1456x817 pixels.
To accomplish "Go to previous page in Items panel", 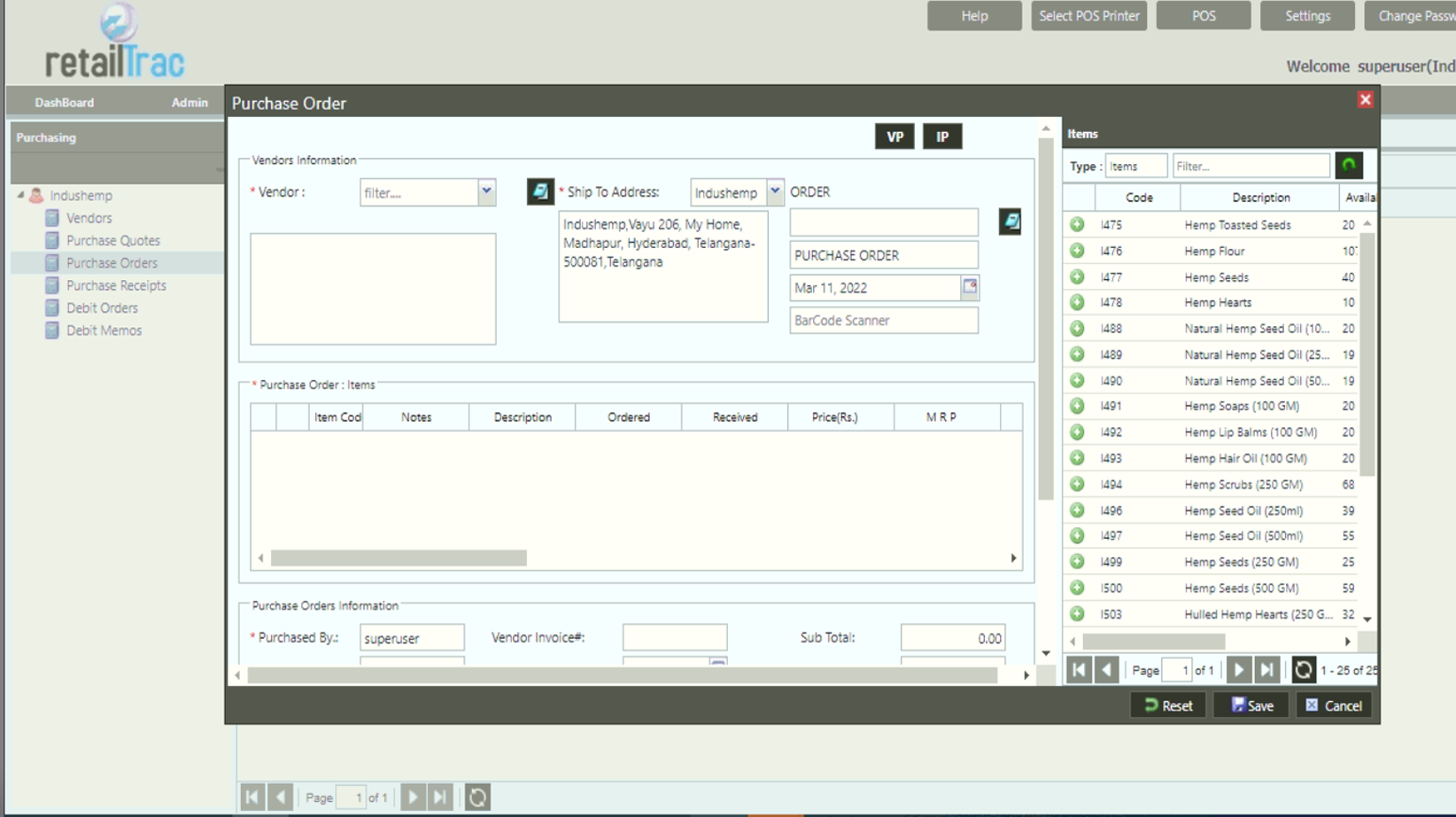I will (x=1107, y=671).
